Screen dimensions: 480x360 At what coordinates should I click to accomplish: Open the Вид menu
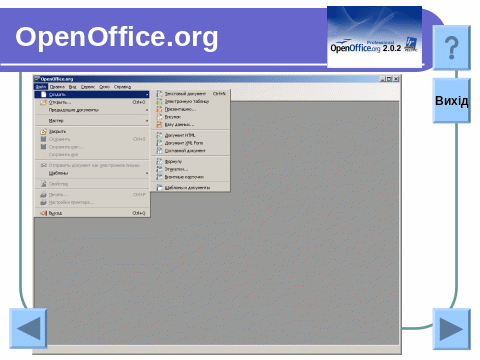click(x=73, y=87)
